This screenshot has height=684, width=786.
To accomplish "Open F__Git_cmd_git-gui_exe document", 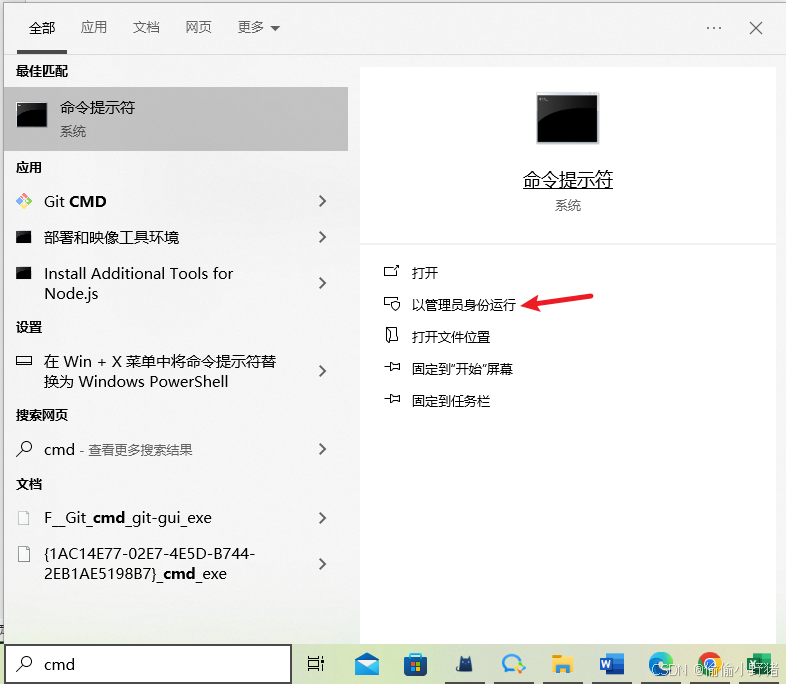I will coord(175,518).
